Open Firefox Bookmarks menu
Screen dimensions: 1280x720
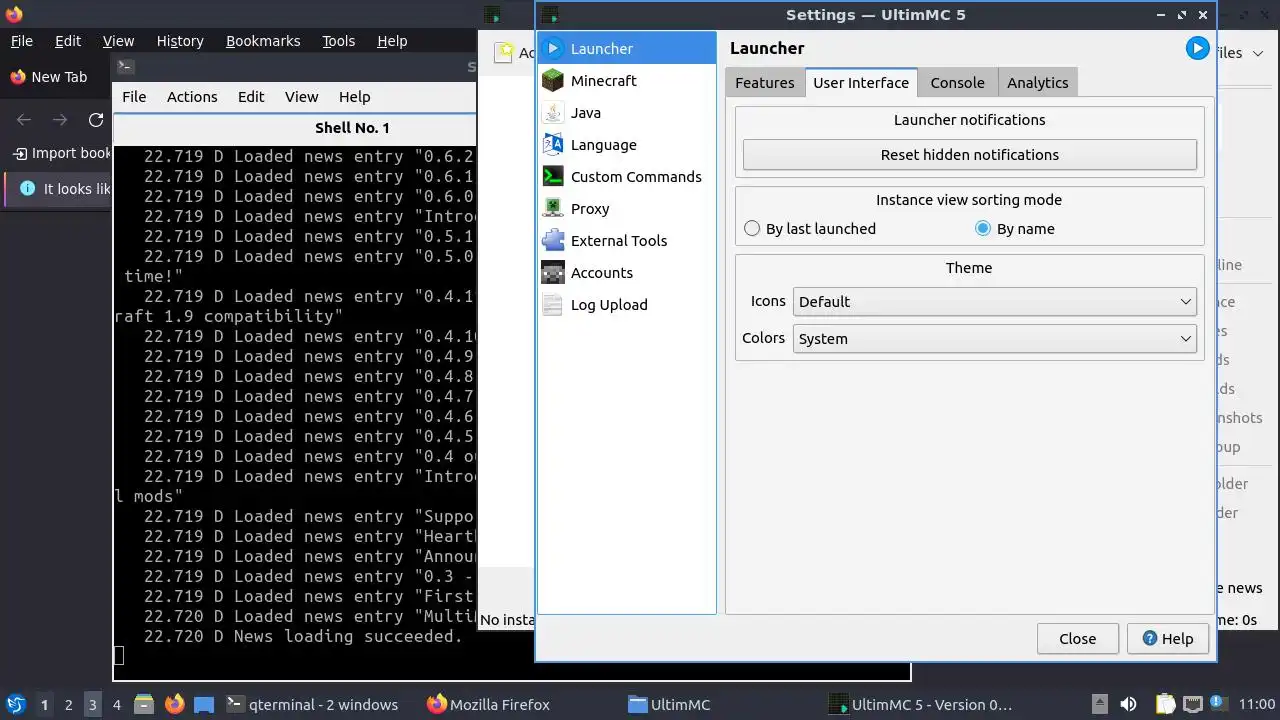coord(263,41)
